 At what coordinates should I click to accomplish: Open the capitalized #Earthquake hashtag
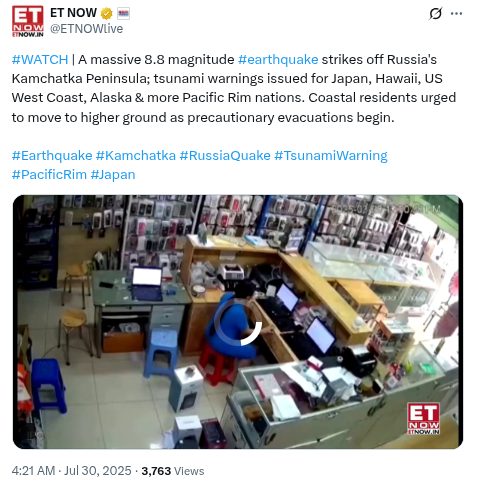pos(52,156)
